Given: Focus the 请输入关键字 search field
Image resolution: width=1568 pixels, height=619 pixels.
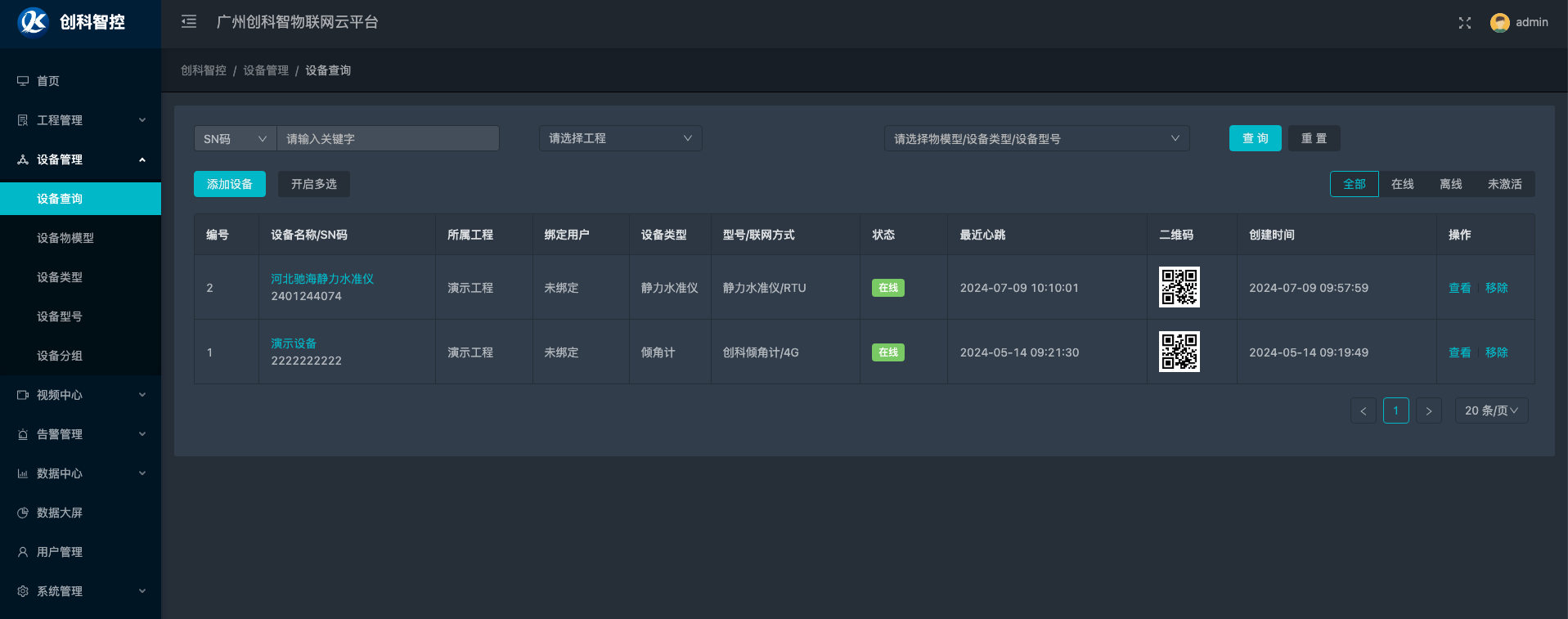Looking at the screenshot, I should pyautogui.click(x=388, y=138).
